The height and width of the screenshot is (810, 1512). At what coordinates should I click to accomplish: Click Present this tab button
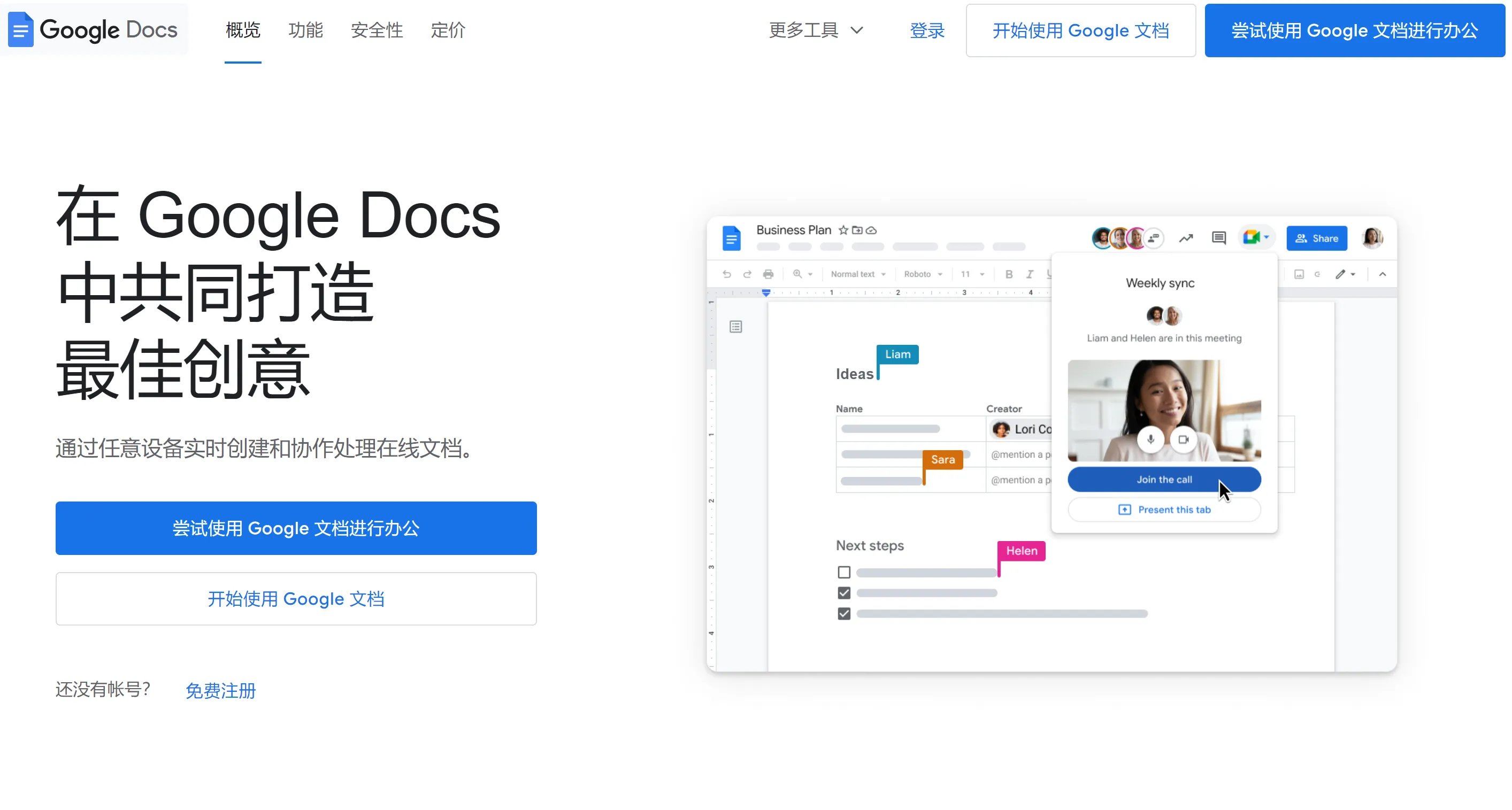[1164, 510]
